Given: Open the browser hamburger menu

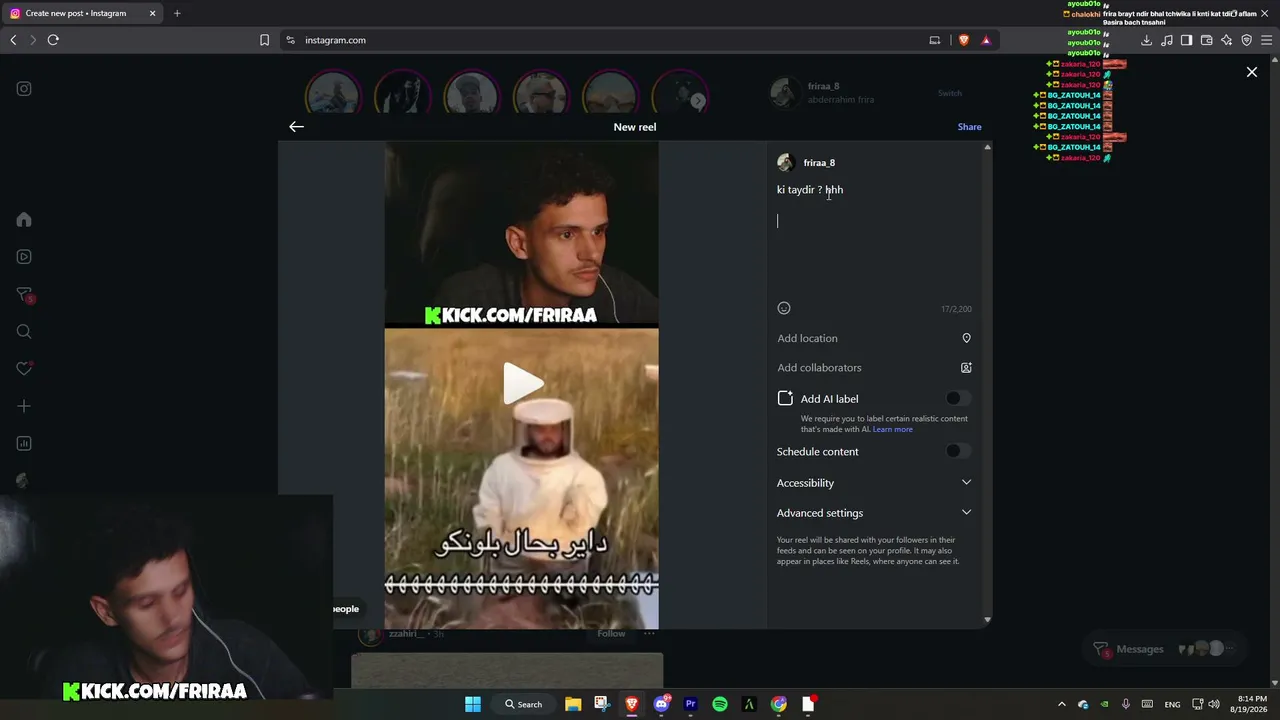Looking at the screenshot, I should click(1266, 40).
